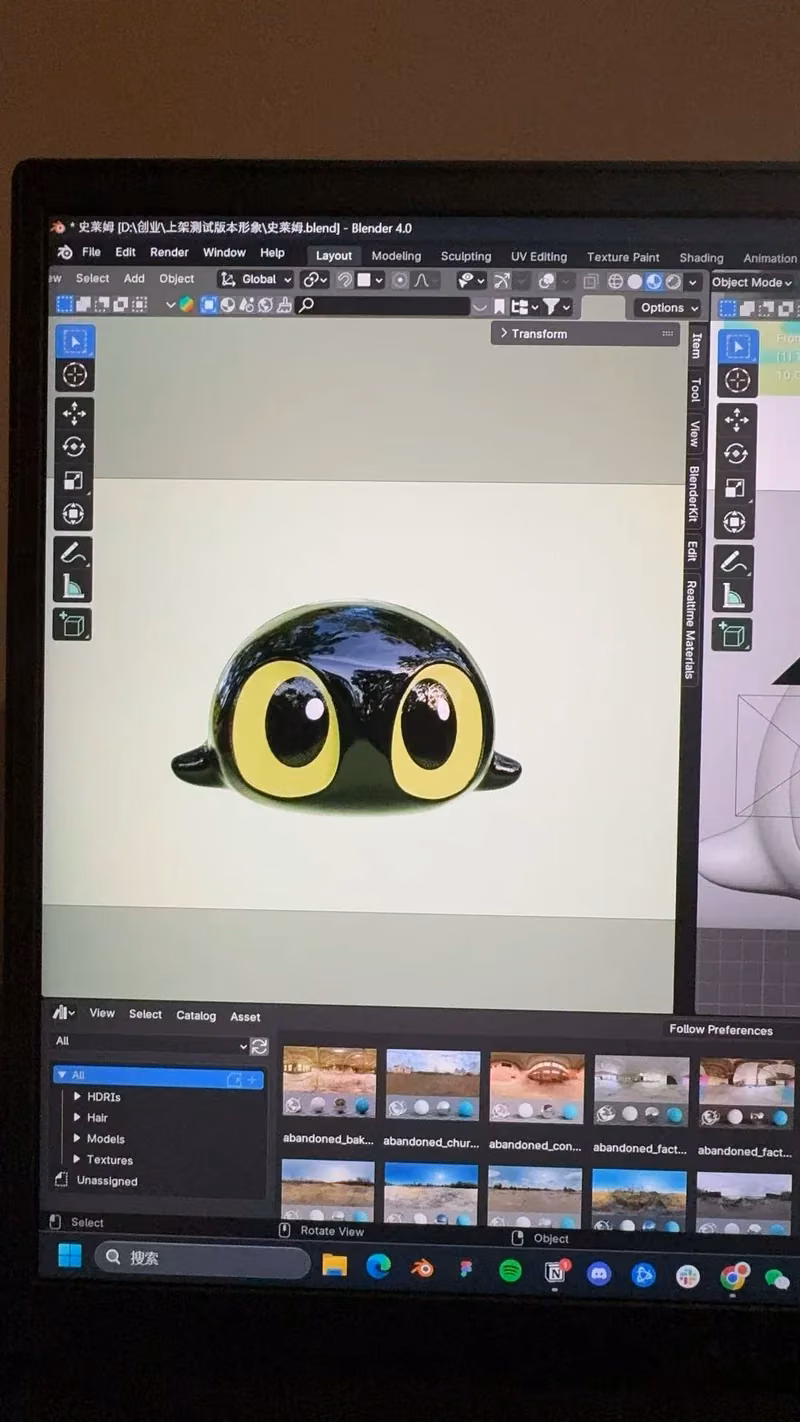800x1422 pixels.
Task: Select the Select Box tool in left viewport
Action: 74,341
